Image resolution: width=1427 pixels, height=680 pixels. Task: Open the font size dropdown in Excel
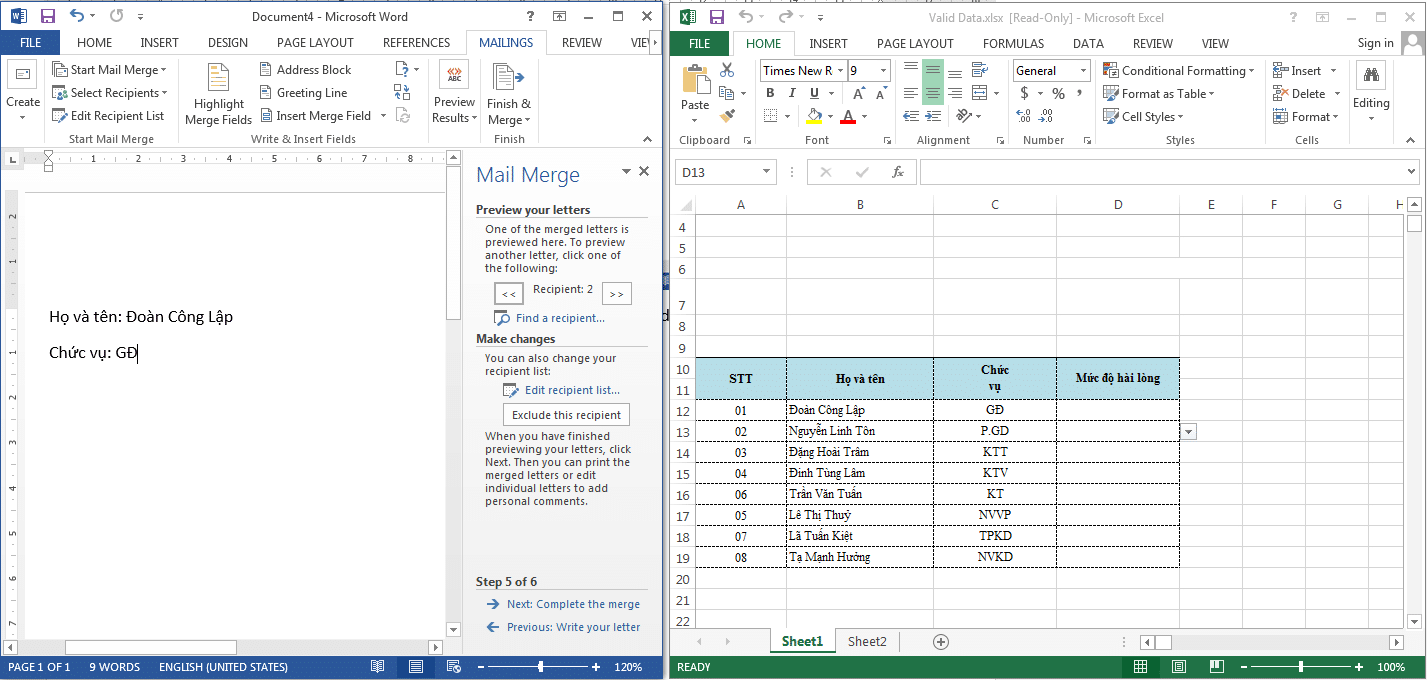pos(884,70)
